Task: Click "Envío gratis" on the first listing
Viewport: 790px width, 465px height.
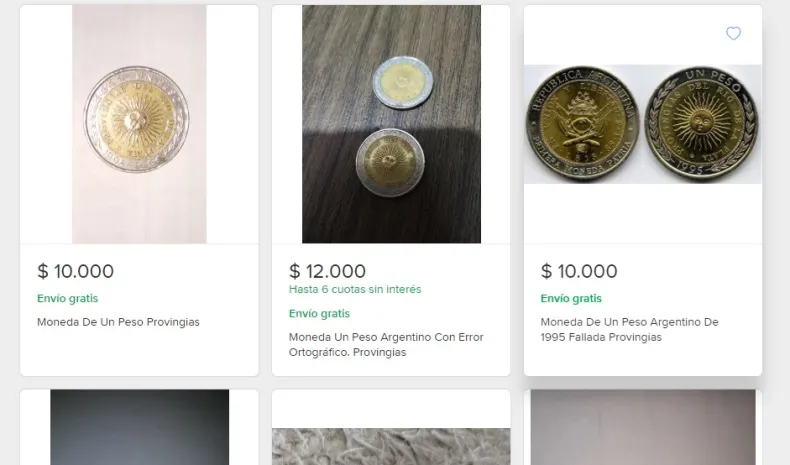Action: point(67,298)
